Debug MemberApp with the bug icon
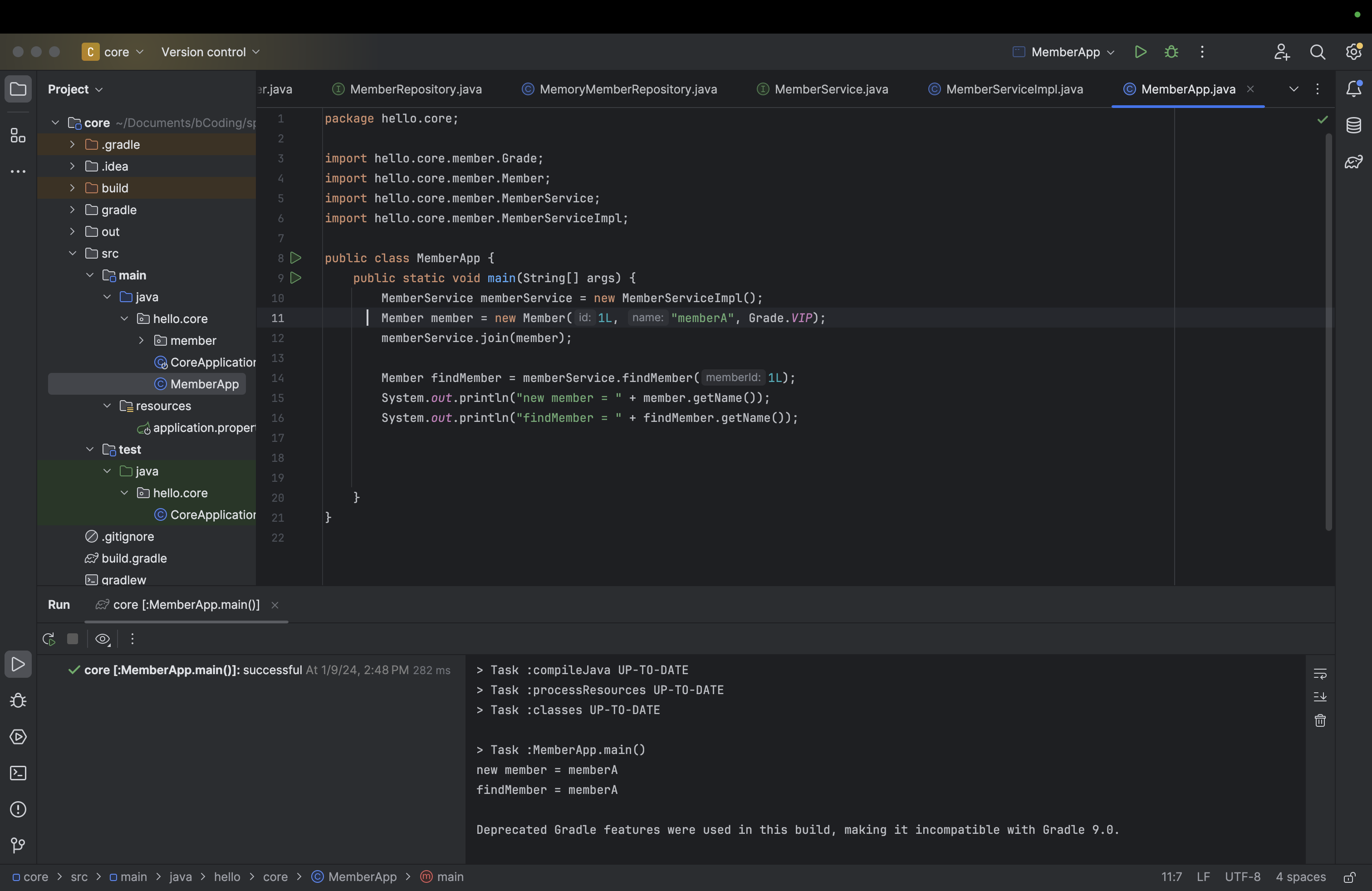 click(x=1171, y=52)
